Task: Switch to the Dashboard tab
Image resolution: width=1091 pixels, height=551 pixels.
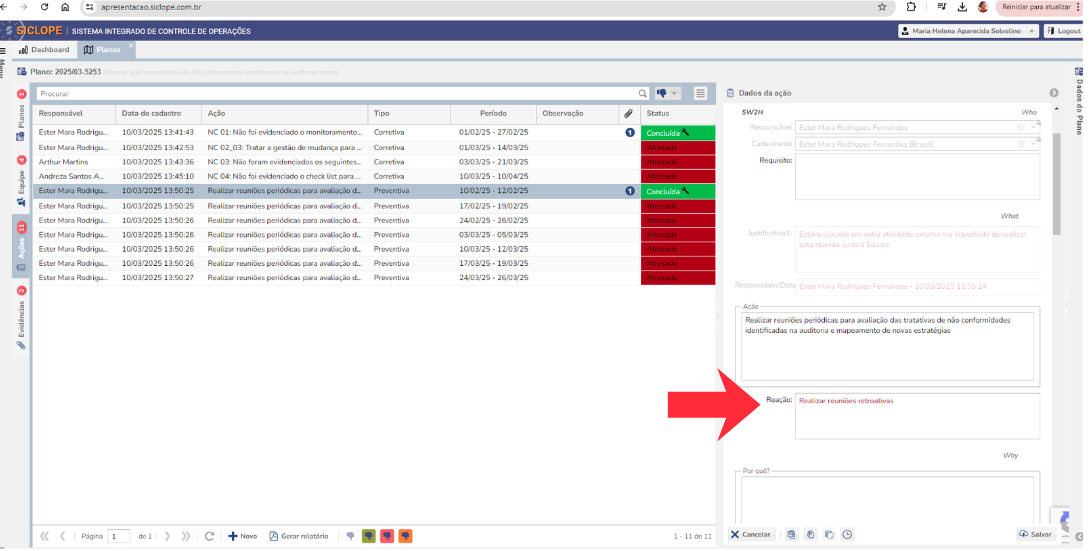Action: click(45, 49)
